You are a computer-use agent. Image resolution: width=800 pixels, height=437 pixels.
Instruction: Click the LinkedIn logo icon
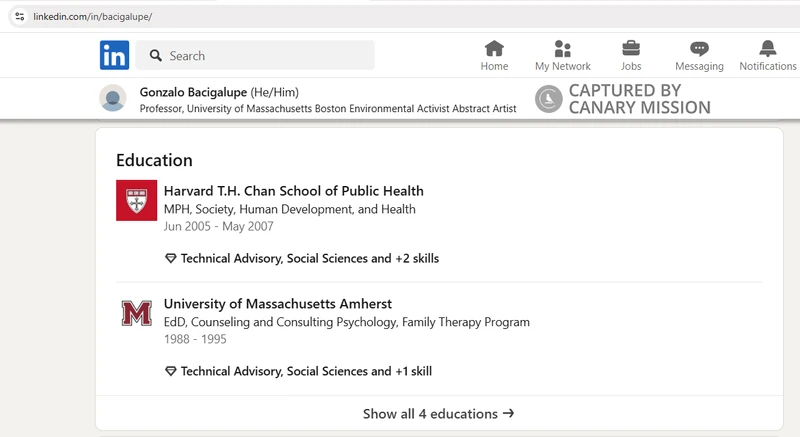114,55
